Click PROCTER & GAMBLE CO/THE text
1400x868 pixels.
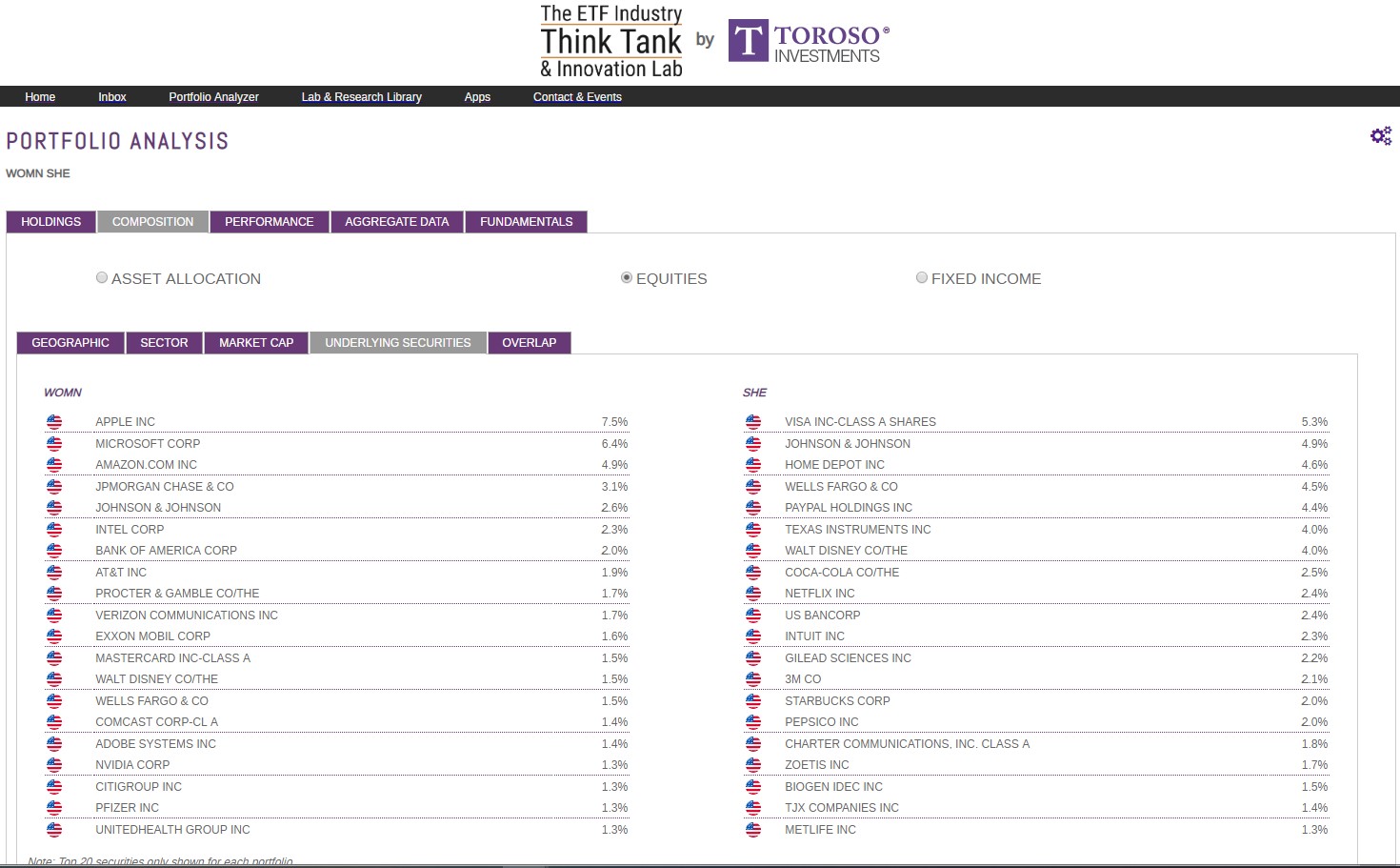[177, 594]
